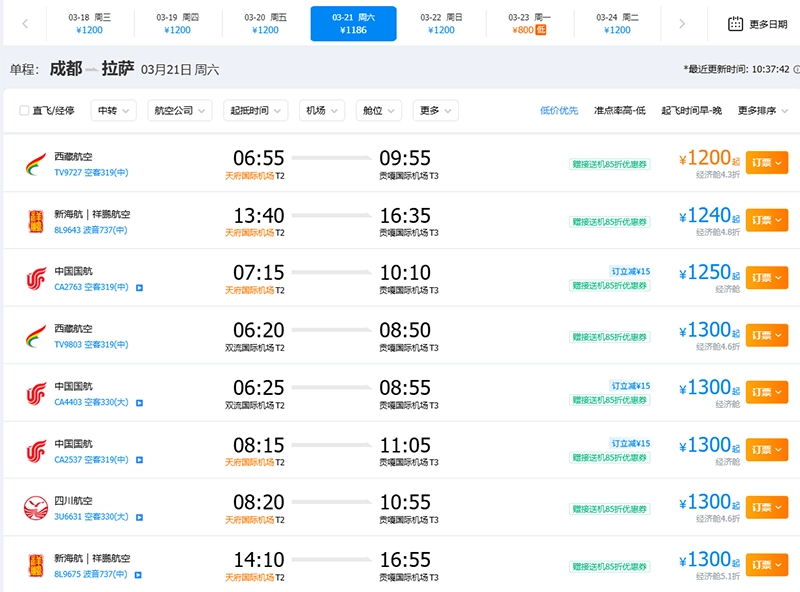Book the 13:40 flight priced ¥1240

click(x=766, y=220)
